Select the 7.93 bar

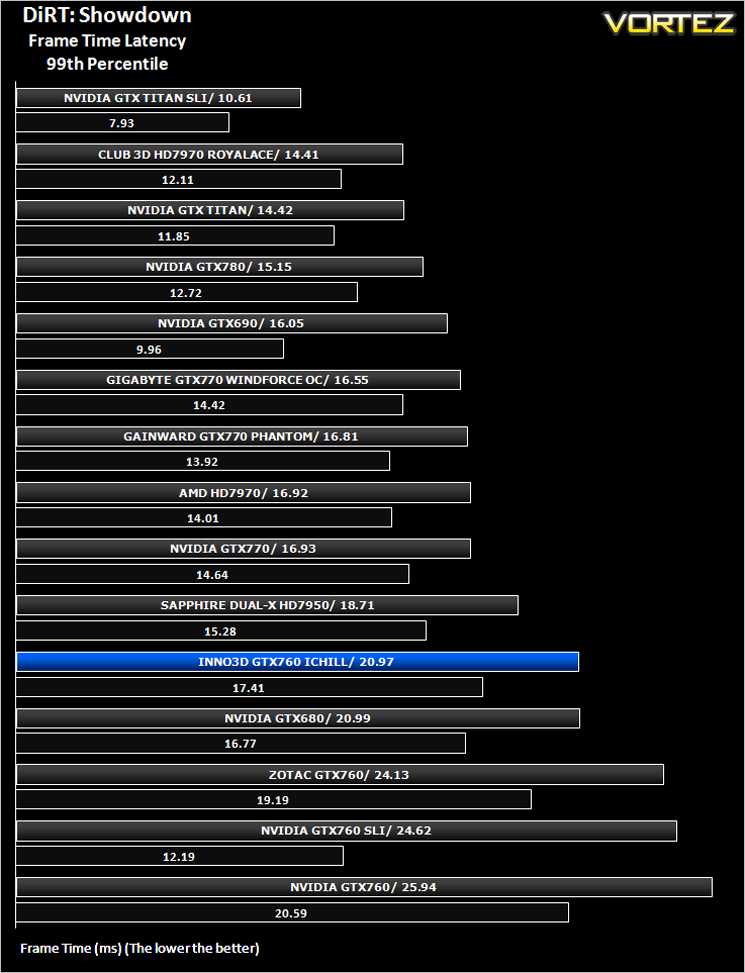point(122,123)
